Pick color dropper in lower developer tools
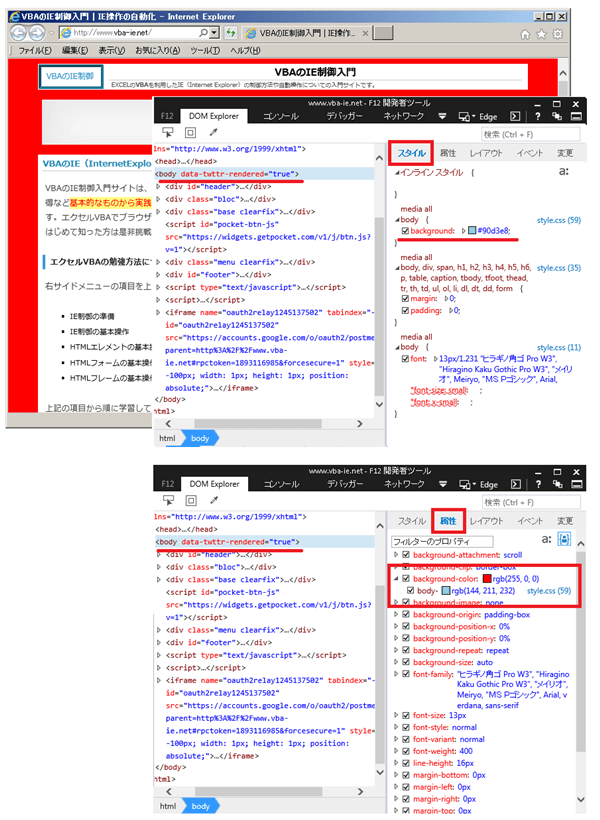 (214, 500)
